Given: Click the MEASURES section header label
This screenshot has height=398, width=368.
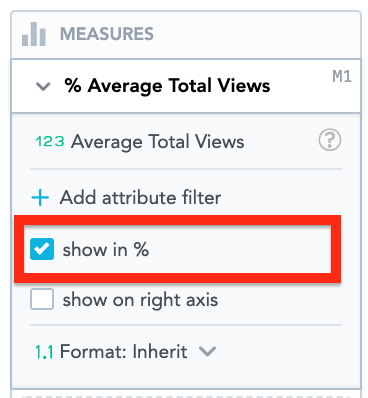Looking at the screenshot, I should click(x=107, y=34).
